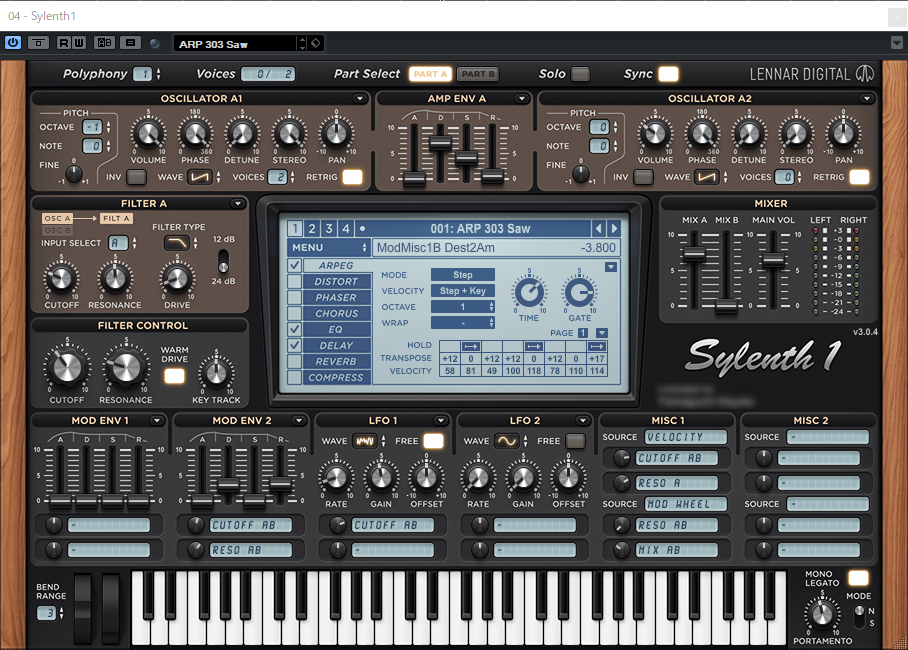Adjust the Main Vol mixer fader
The height and width of the screenshot is (650, 908).
tap(773, 260)
